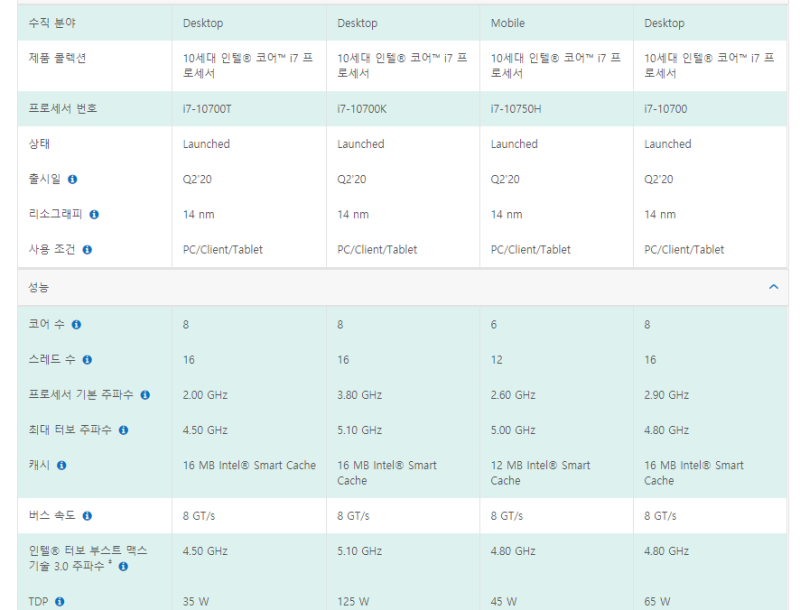This screenshot has width=800, height=610.
Task: Click "5.10 GHz" max turbo frequency for i7-10700K
Action: coord(359,430)
